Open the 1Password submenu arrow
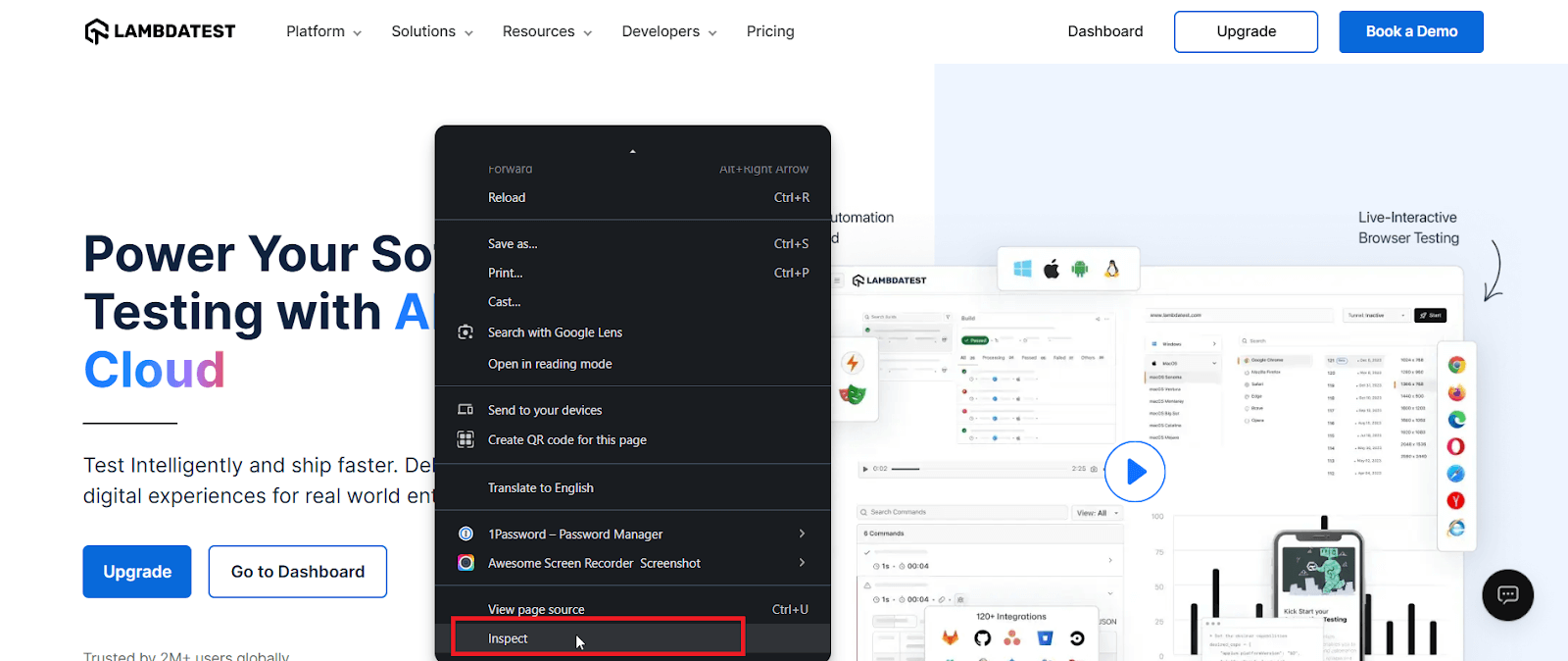 [x=802, y=534]
